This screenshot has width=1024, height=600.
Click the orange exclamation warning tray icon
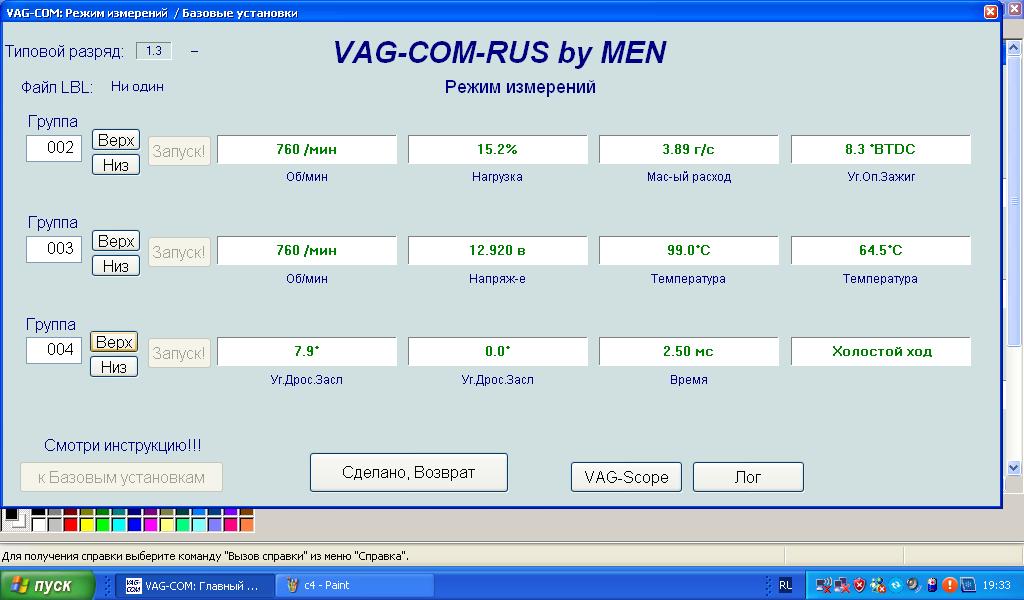coord(950,585)
